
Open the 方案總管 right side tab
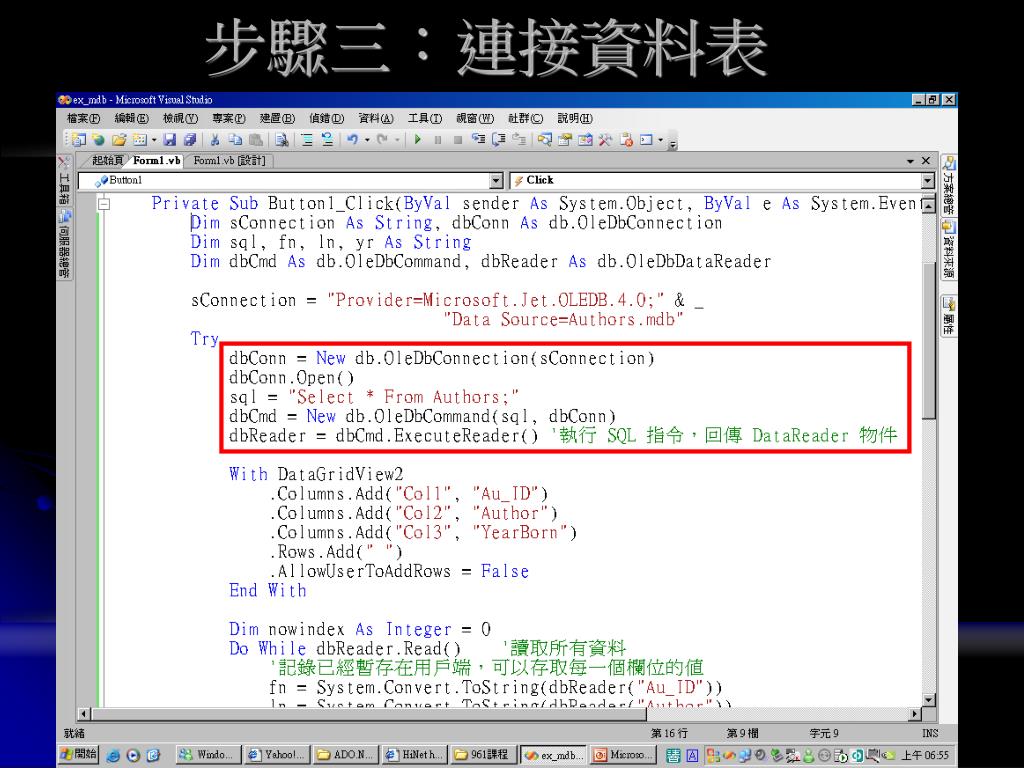point(948,185)
